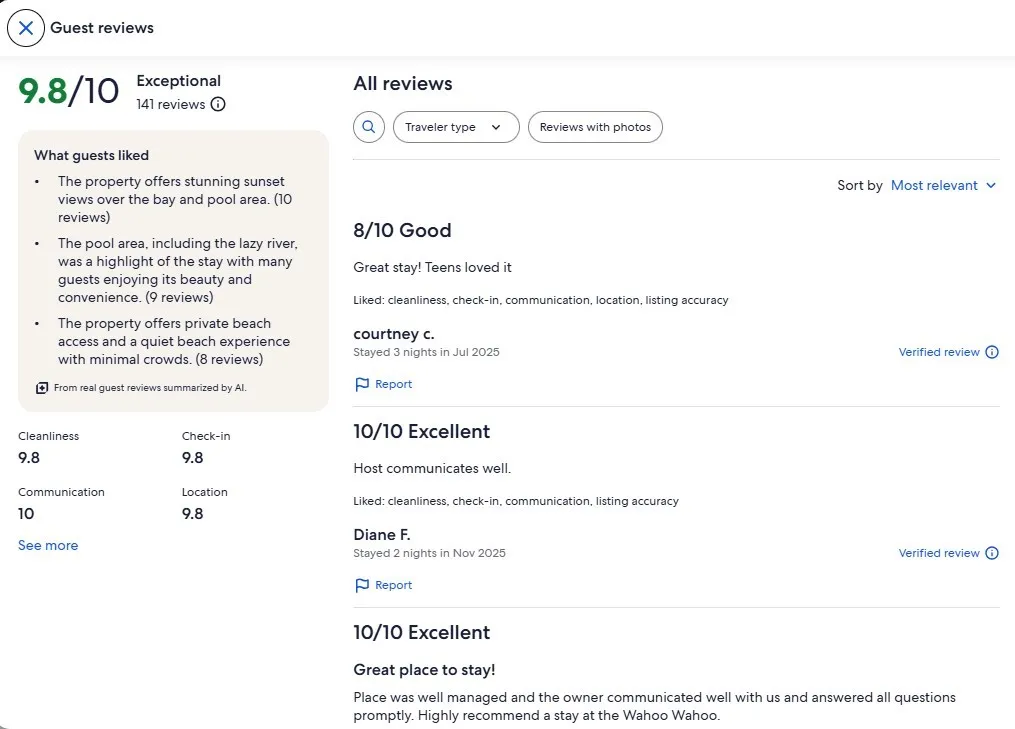Close the Guest reviews panel
This screenshot has height=729, width=1015.
coord(26,28)
